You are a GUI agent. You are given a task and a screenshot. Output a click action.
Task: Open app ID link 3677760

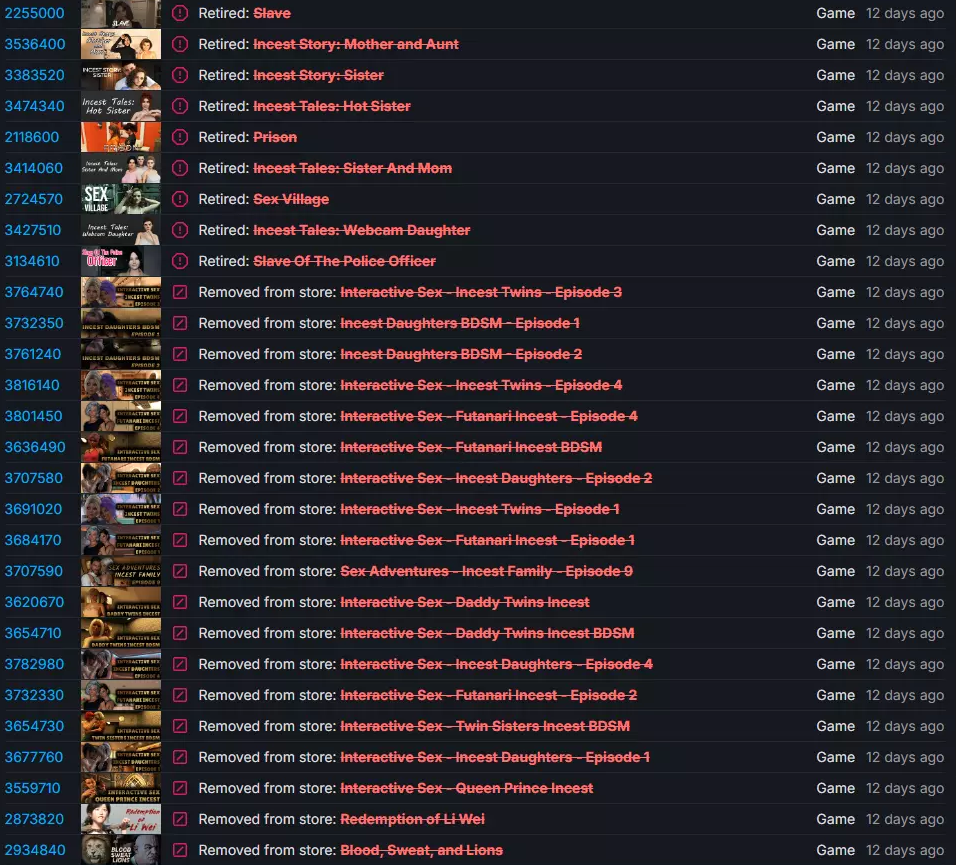coord(34,758)
